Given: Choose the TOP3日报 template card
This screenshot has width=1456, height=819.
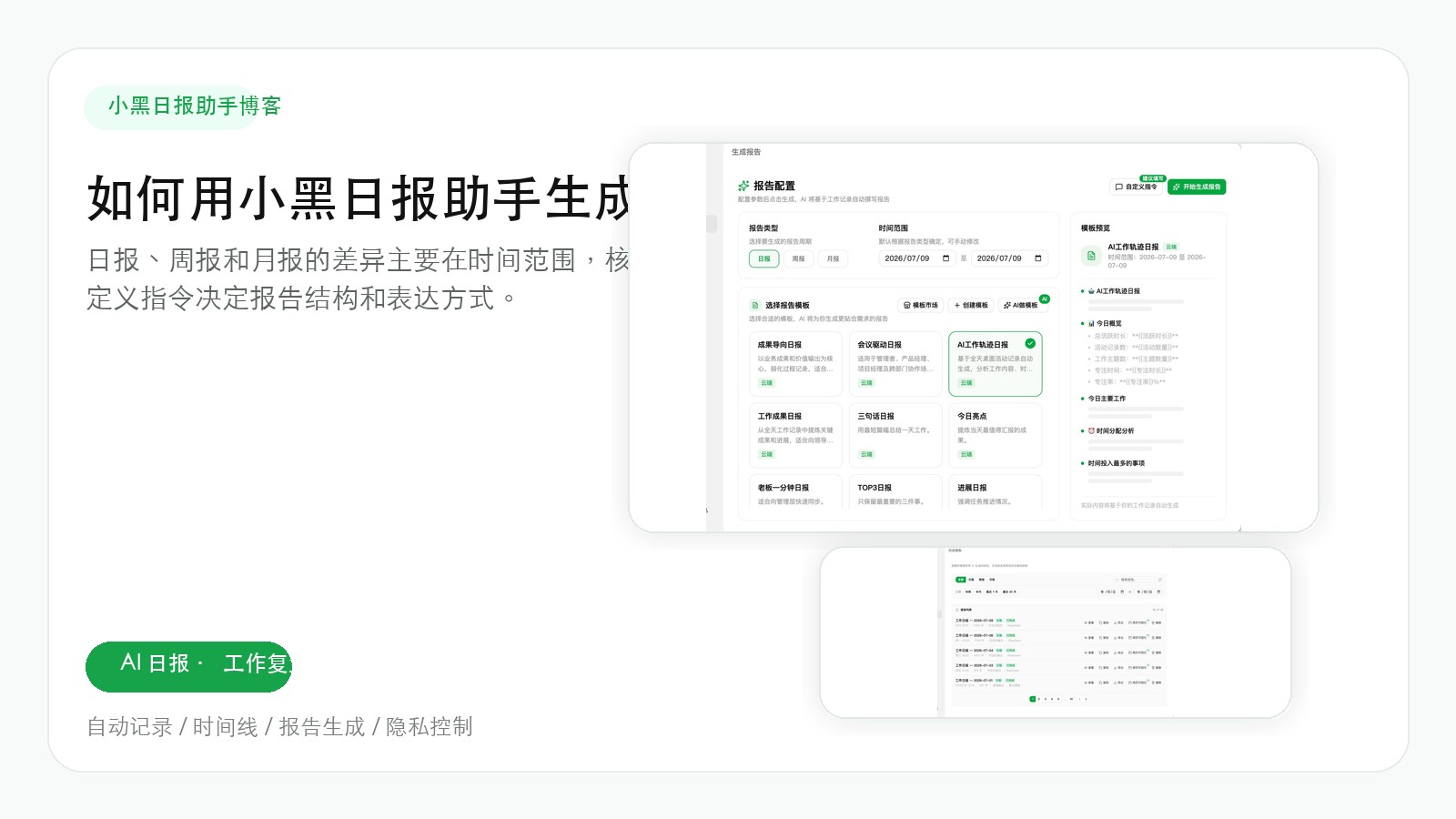Looking at the screenshot, I should point(895,494).
